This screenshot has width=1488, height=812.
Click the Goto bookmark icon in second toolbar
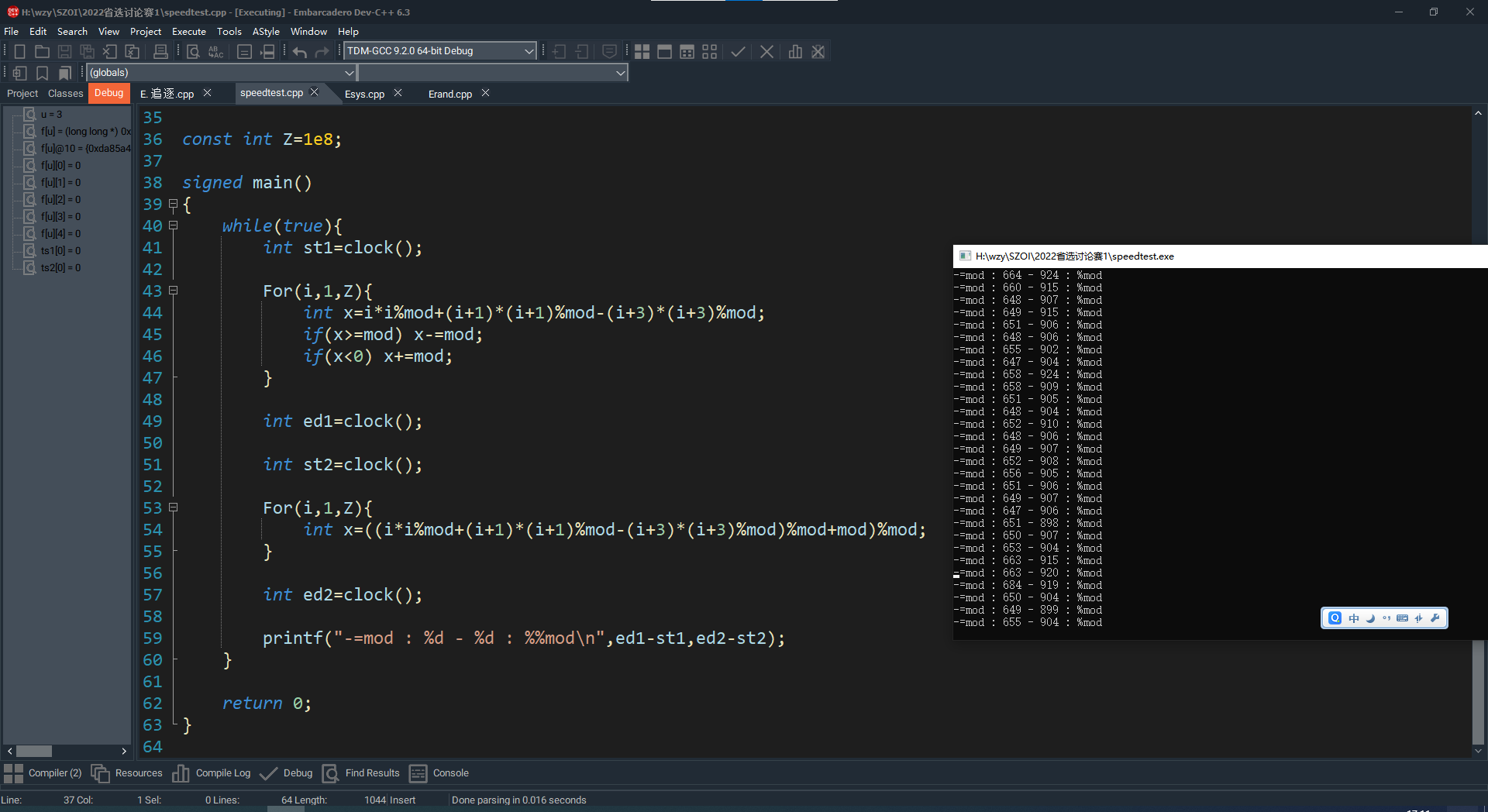click(x=65, y=73)
